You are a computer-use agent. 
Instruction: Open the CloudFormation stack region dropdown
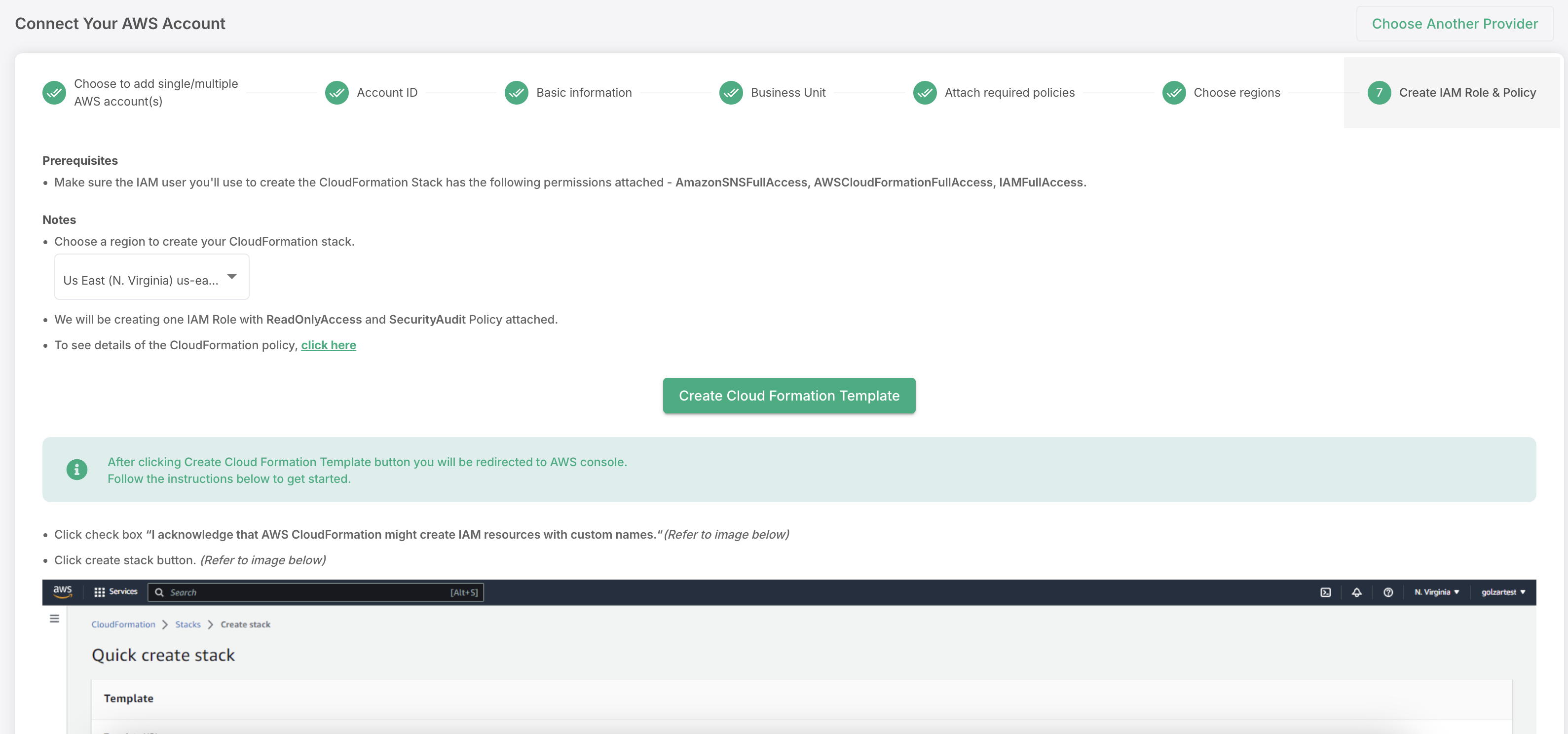(151, 278)
